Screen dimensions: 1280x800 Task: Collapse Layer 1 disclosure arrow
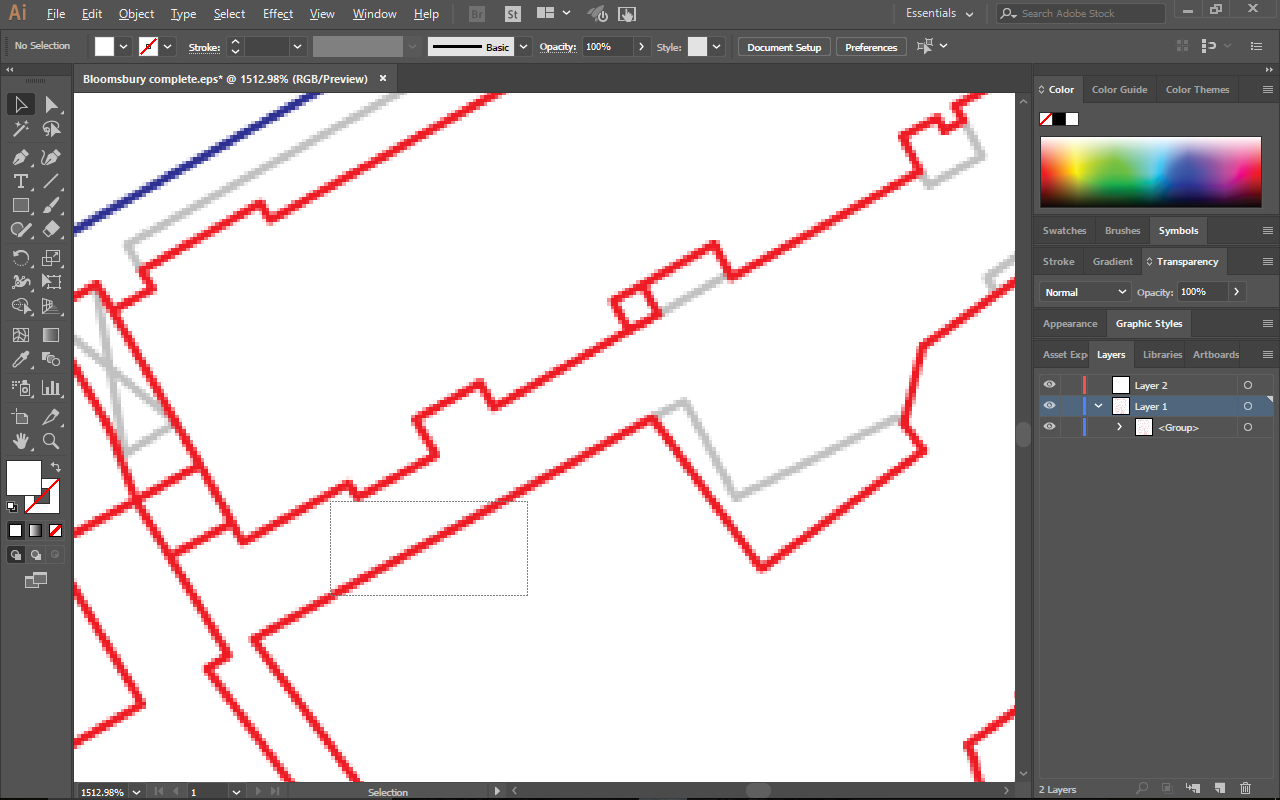(x=1099, y=406)
